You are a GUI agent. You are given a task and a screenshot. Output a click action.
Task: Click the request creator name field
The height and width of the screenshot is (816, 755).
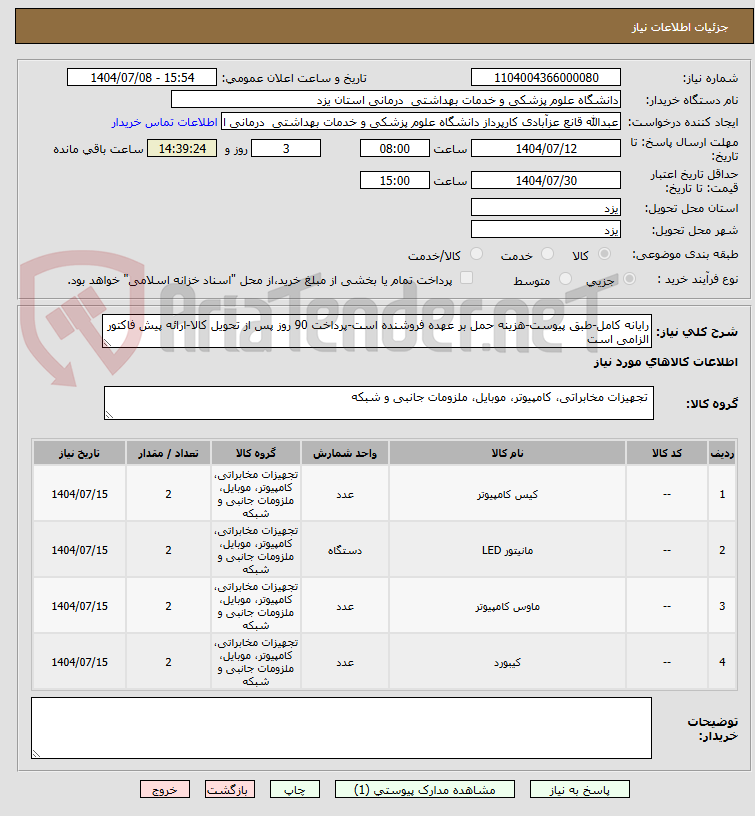[x=421, y=122]
